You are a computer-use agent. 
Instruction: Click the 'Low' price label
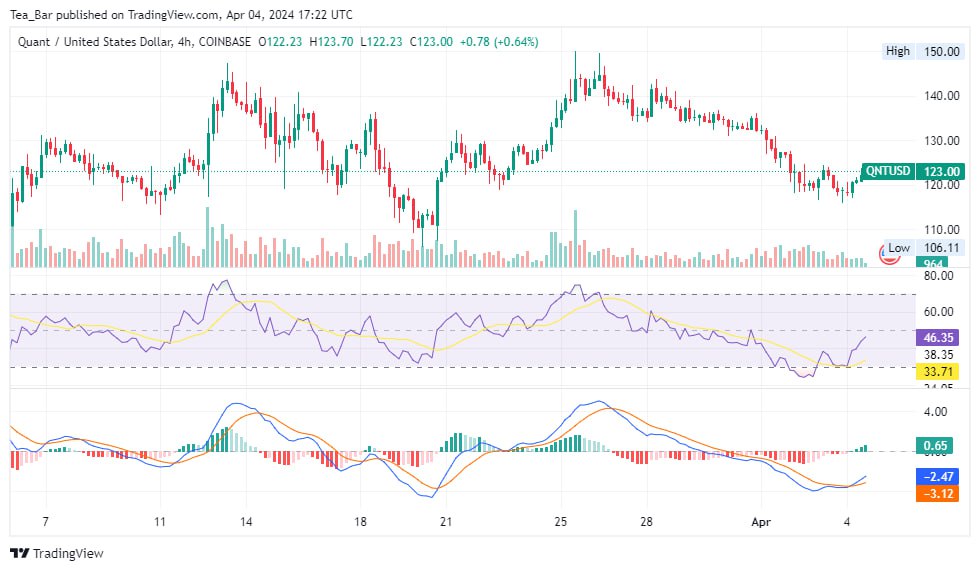pos(899,248)
